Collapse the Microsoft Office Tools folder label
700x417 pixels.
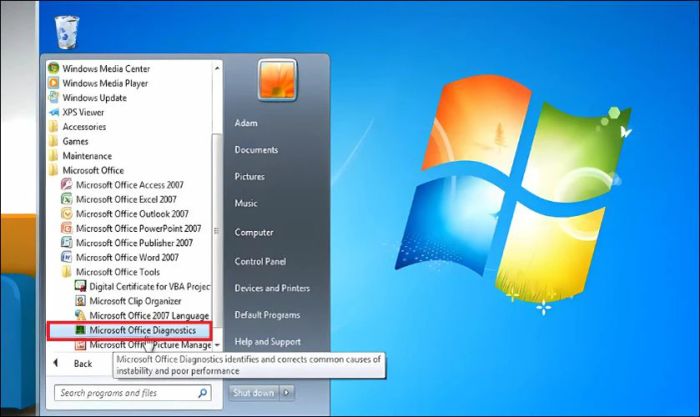(x=118, y=271)
